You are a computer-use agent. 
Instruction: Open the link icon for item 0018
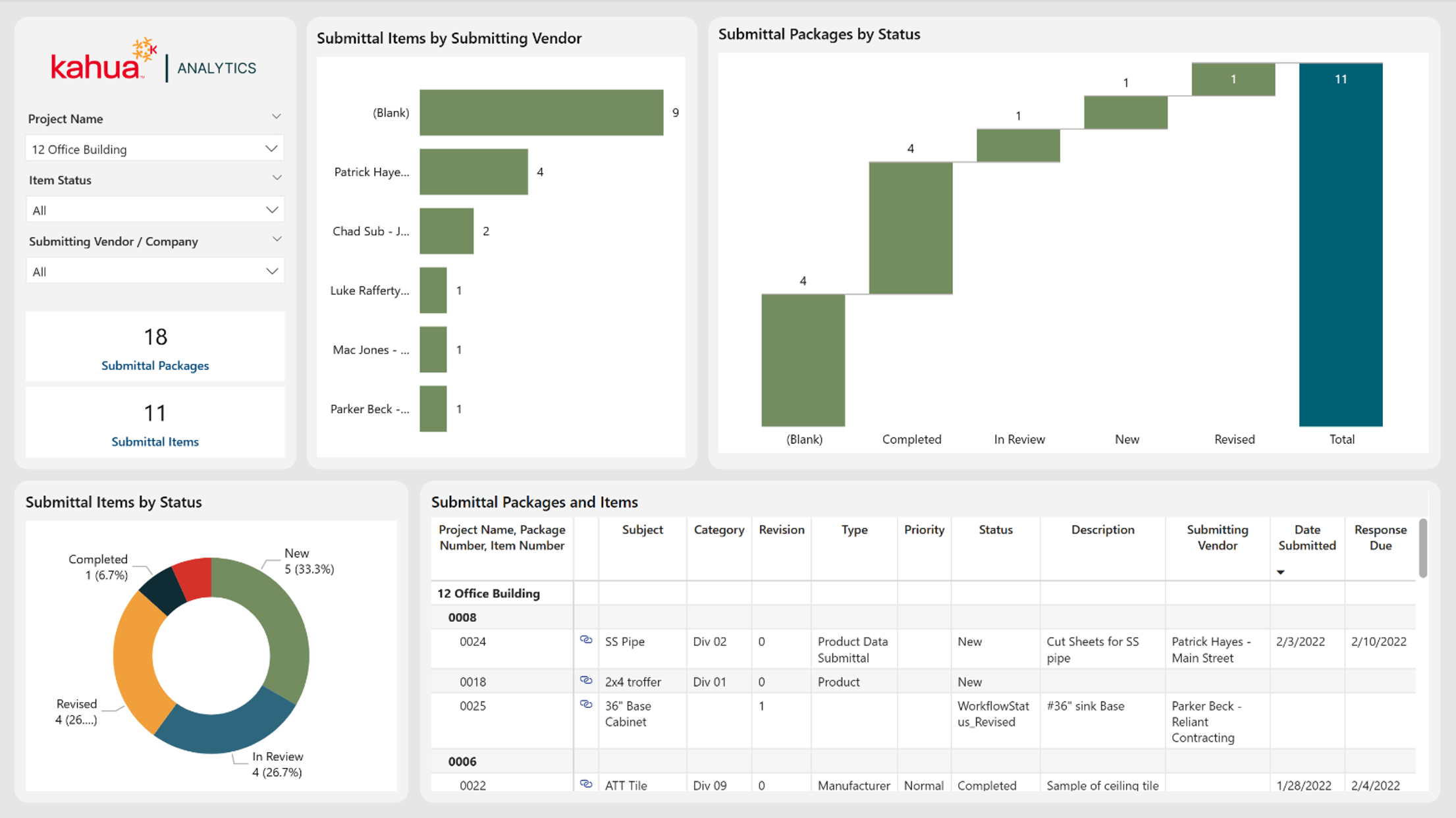(x=585, y=680)
